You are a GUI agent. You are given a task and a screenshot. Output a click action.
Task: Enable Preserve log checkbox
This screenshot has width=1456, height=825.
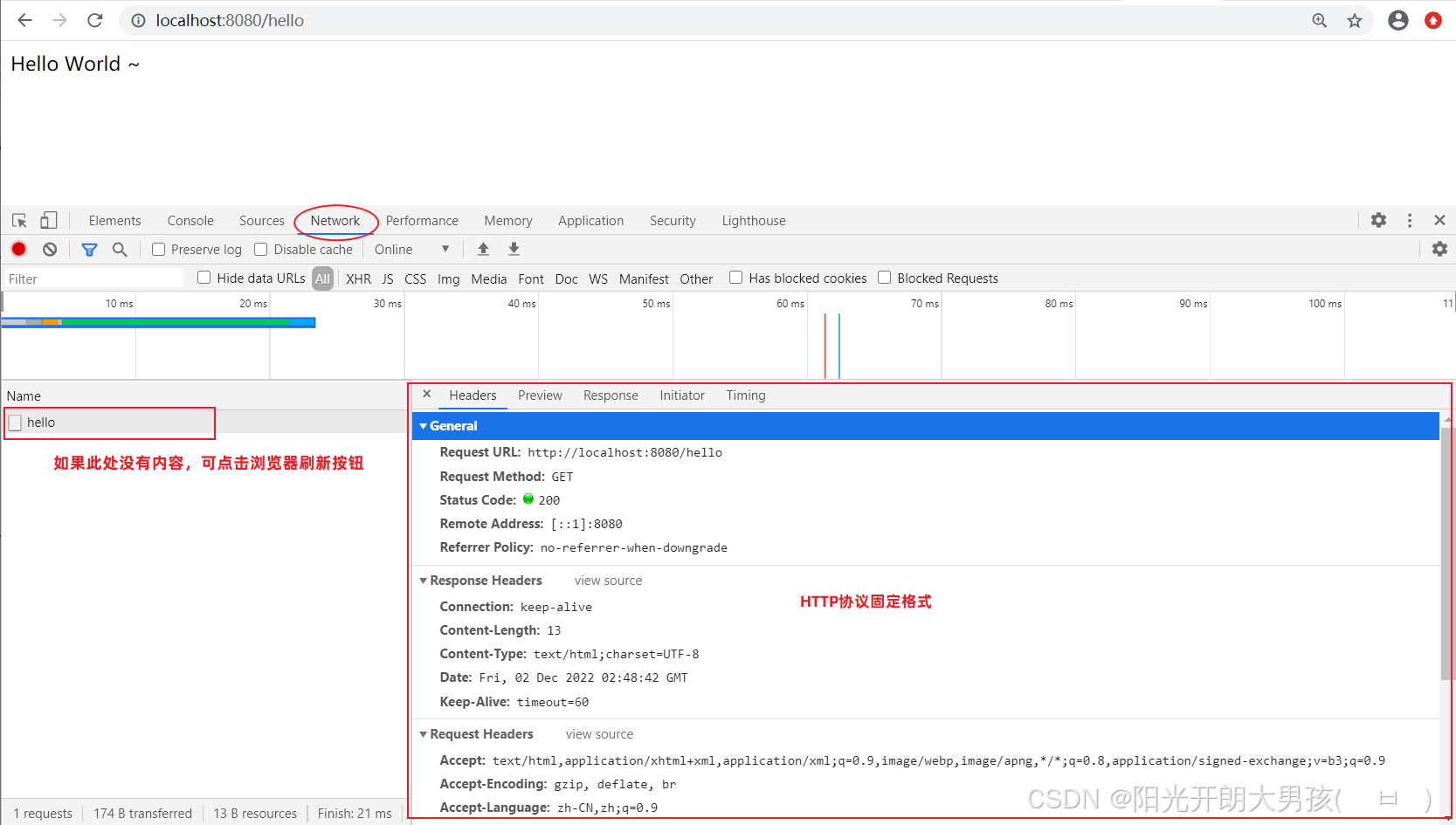coord(158,249)
